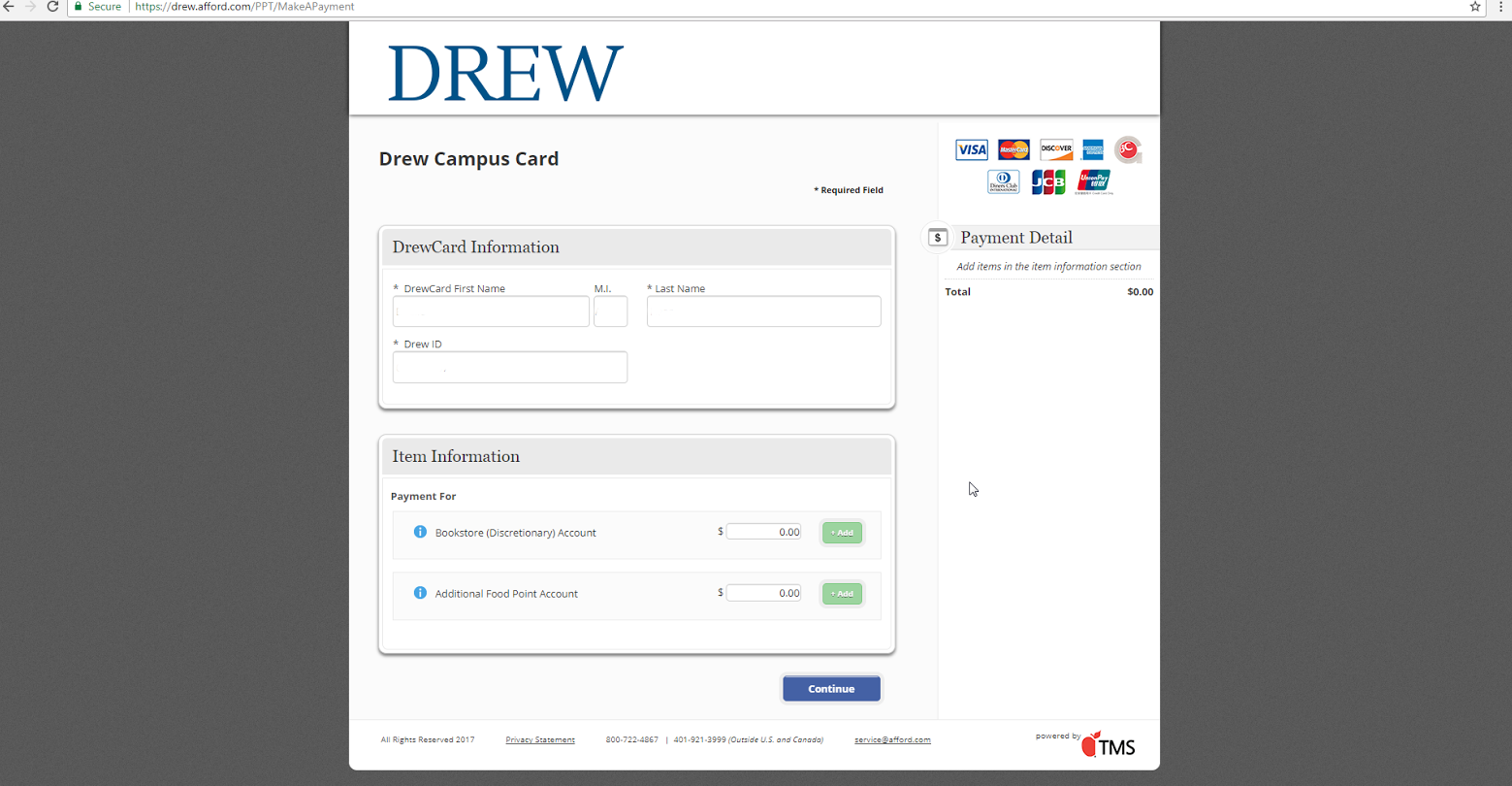This screenshot has width=1512, height=786.
Task: Click the Bookstore Account amount field
Action: click(763, 532)
